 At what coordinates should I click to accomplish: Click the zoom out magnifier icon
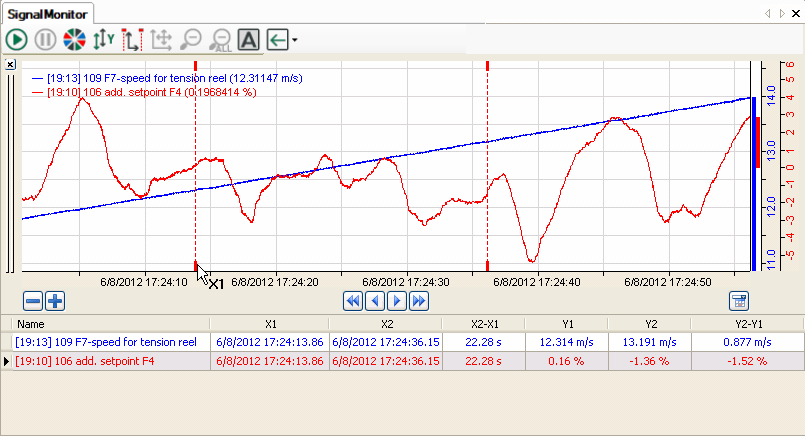point(190,40)
